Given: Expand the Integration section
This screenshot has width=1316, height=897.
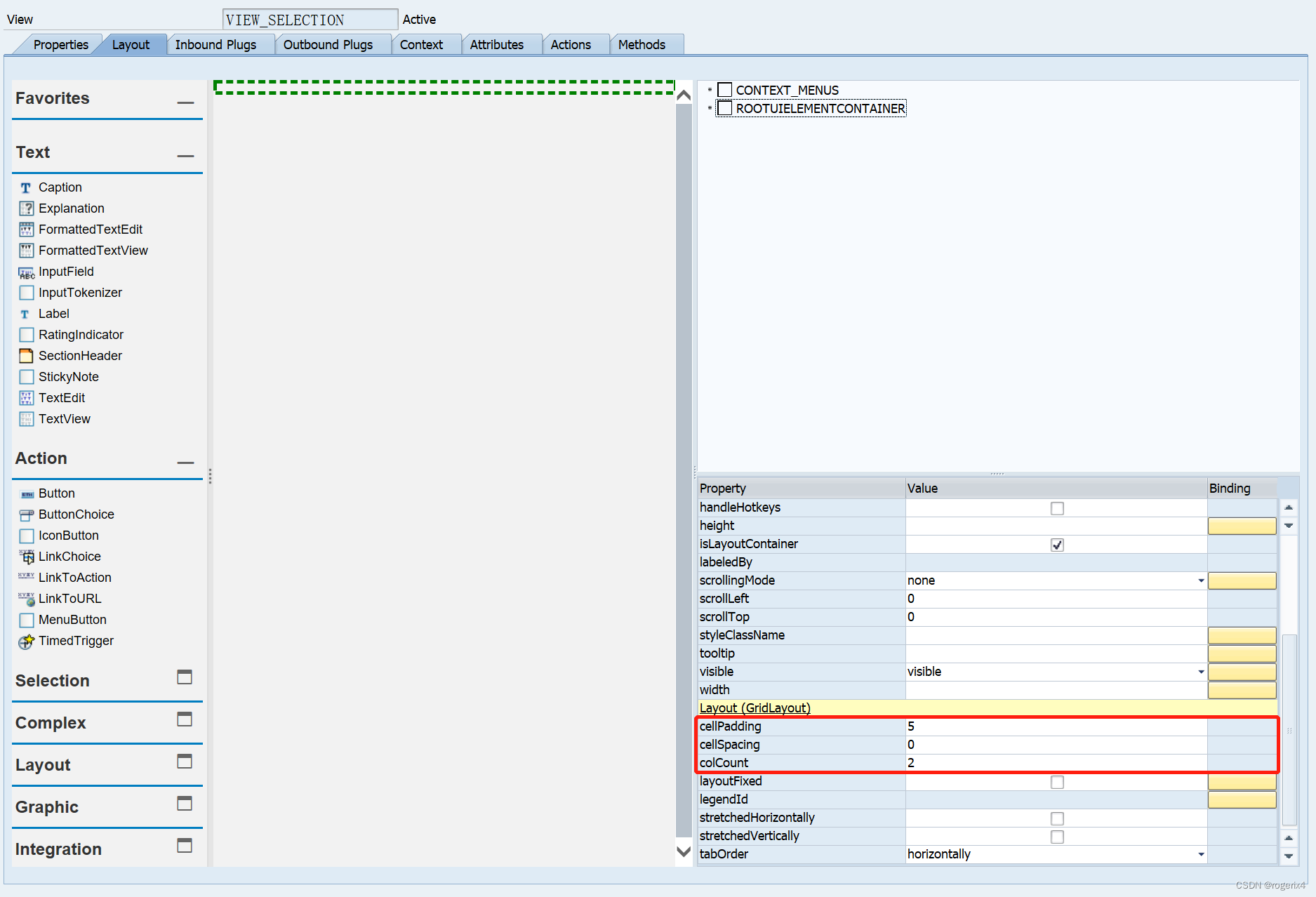Looking at the screenshot, I should point(185,846).
